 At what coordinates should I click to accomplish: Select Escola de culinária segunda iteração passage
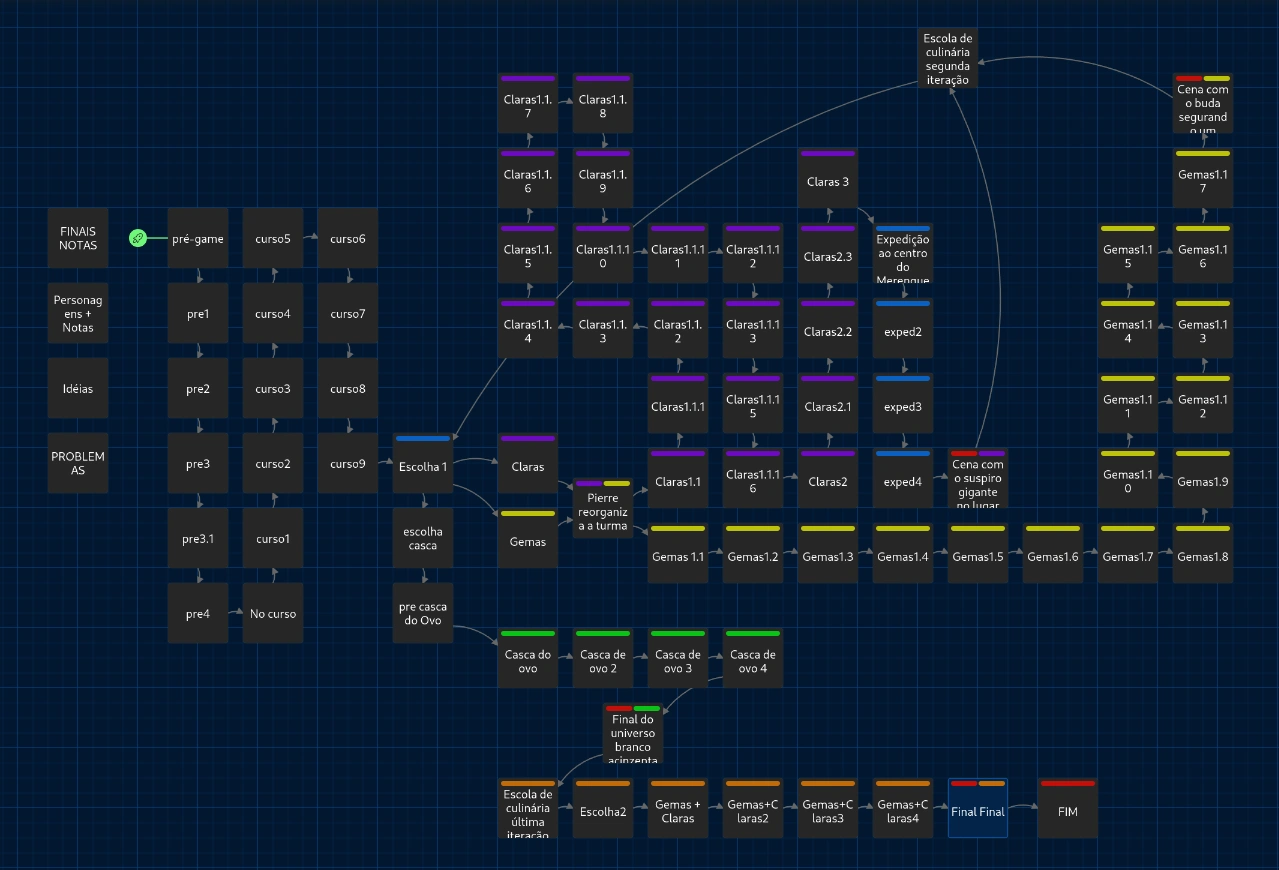click(x=948, y=58)
